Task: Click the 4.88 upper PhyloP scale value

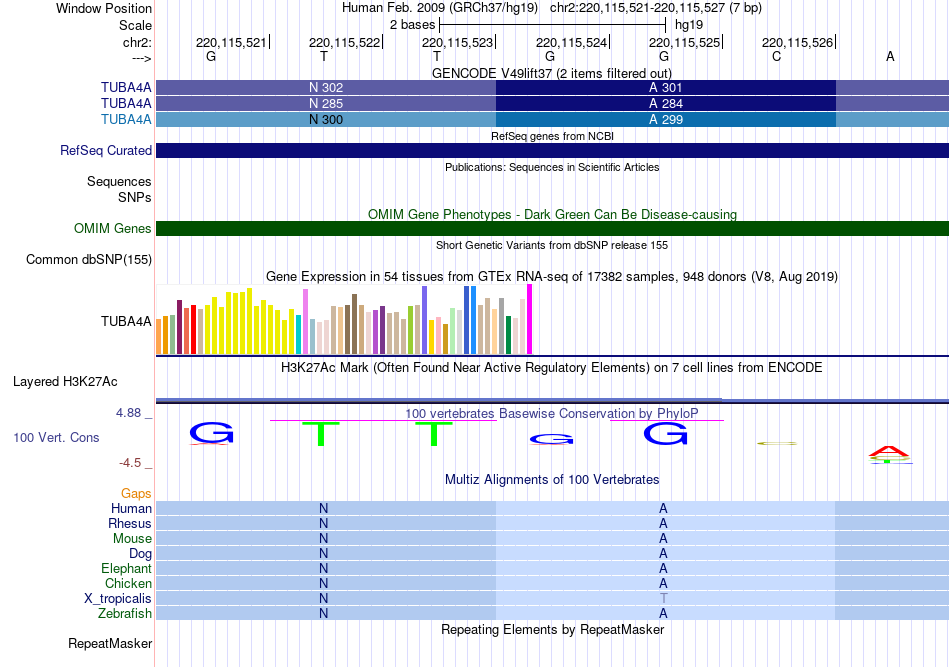Action: (128, 413)
